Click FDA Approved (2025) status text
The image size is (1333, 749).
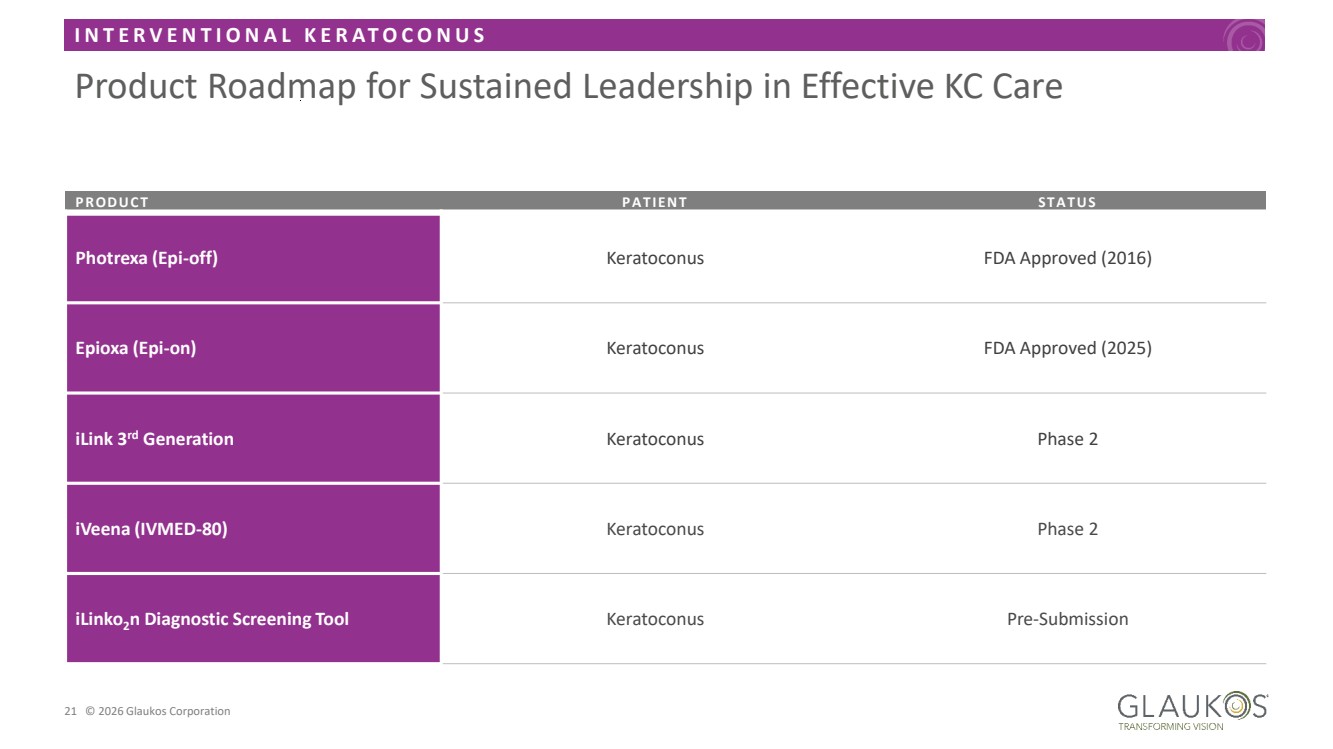click(1067, 348)
